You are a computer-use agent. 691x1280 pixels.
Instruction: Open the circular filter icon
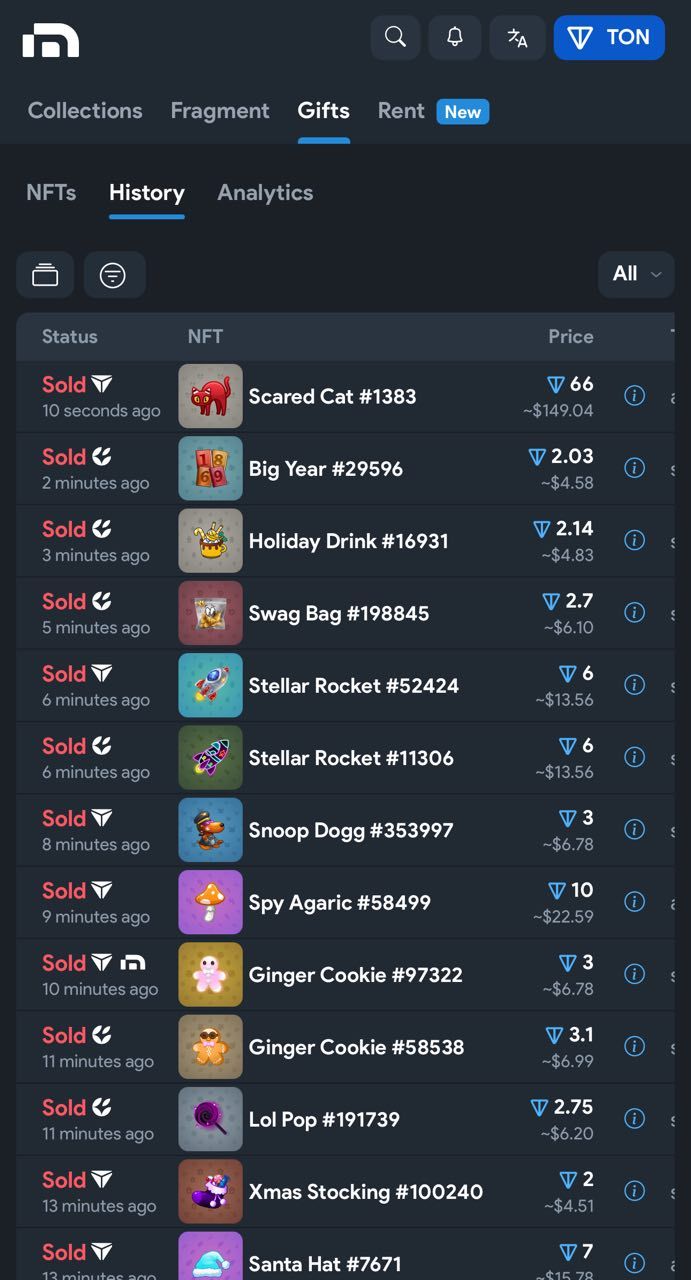tap(114, 274)
